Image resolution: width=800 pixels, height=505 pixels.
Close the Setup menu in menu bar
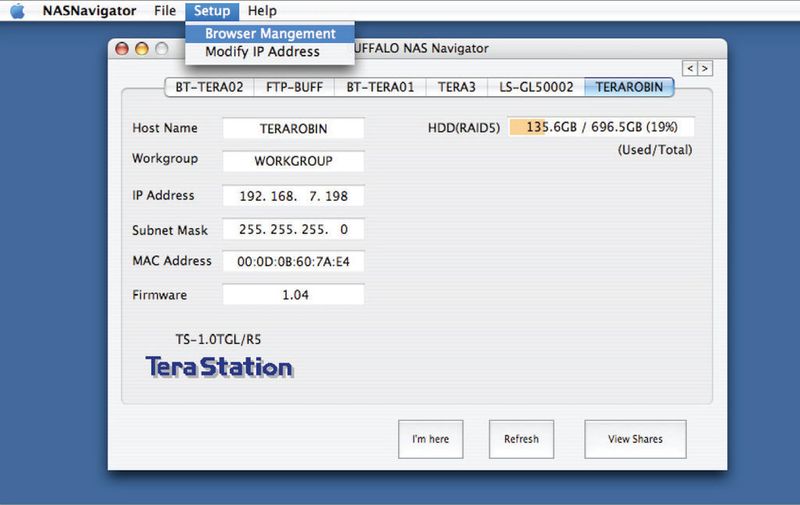click(212, 11)
